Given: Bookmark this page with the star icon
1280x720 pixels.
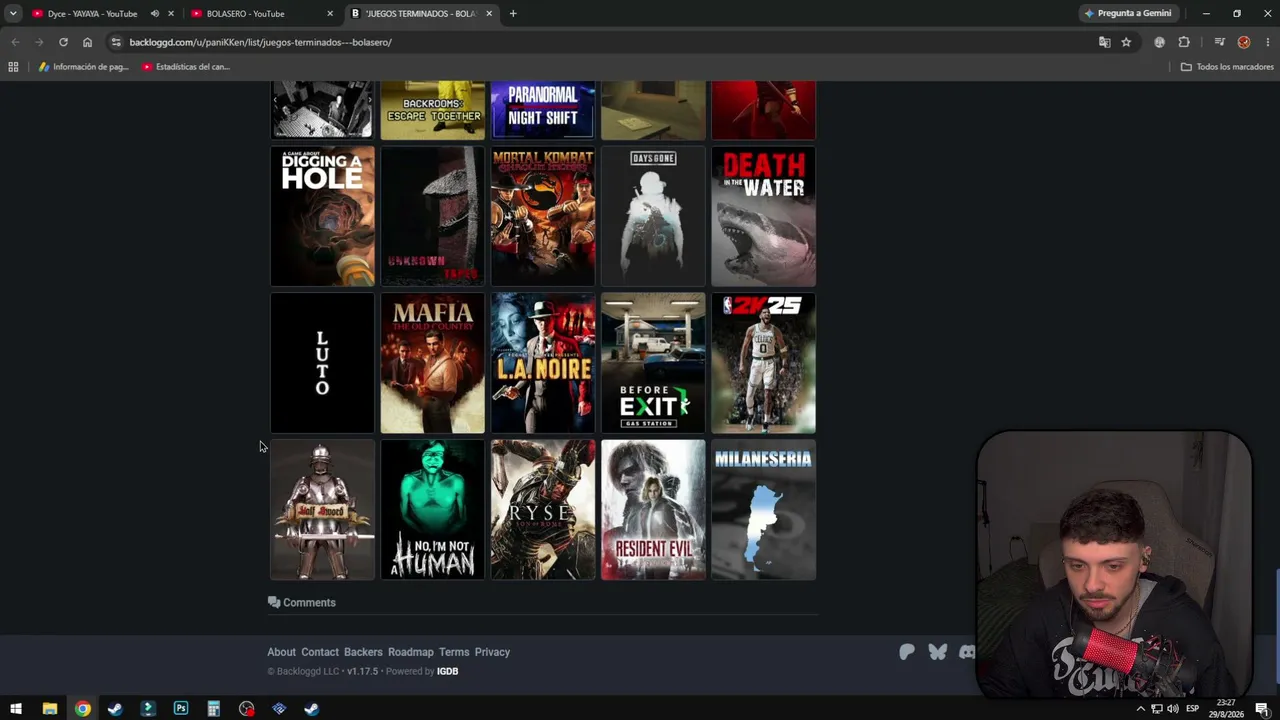Looking at the screenshot, I should [x=1126, y=42].
